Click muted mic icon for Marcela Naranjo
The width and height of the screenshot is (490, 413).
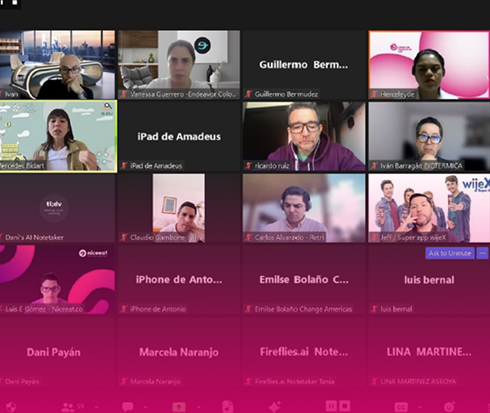pos(124,381)
